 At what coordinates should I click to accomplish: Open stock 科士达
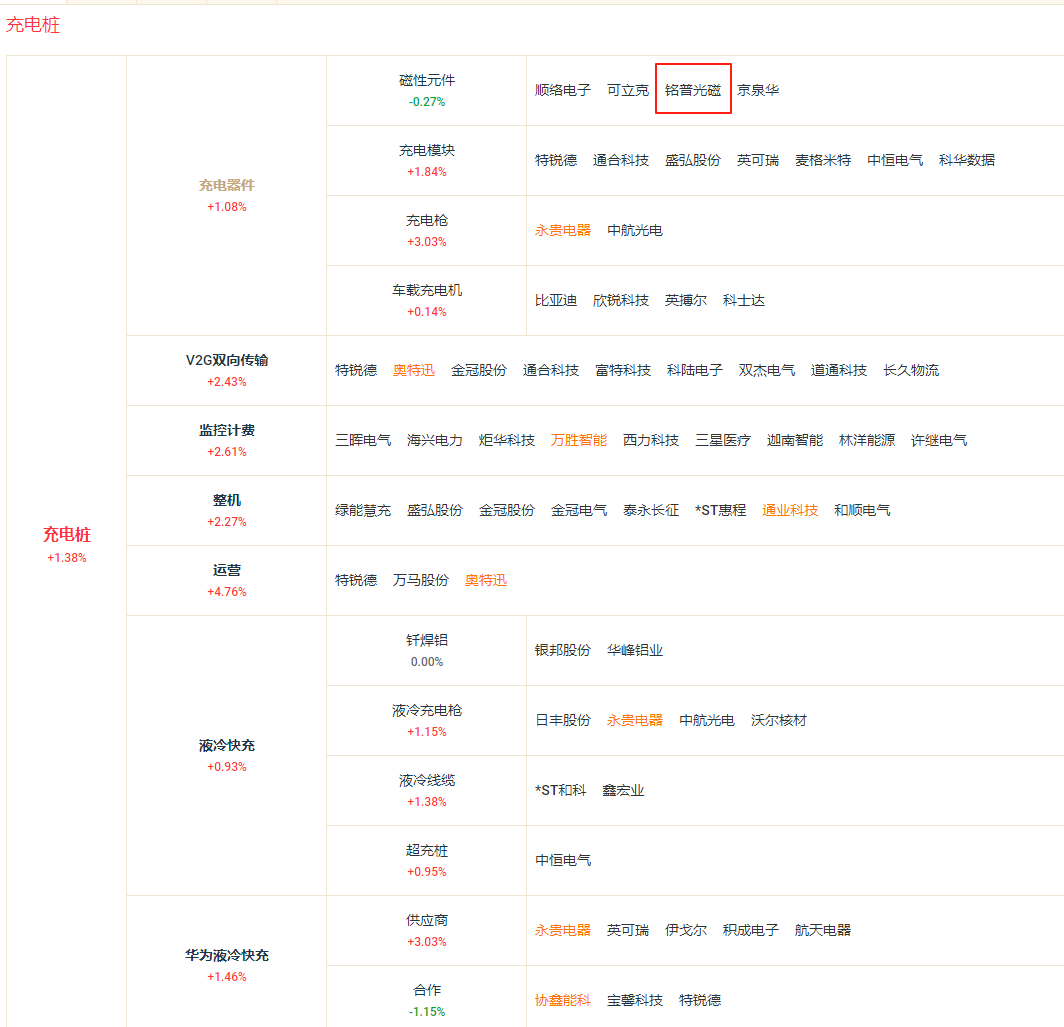(x=744, y=300)
